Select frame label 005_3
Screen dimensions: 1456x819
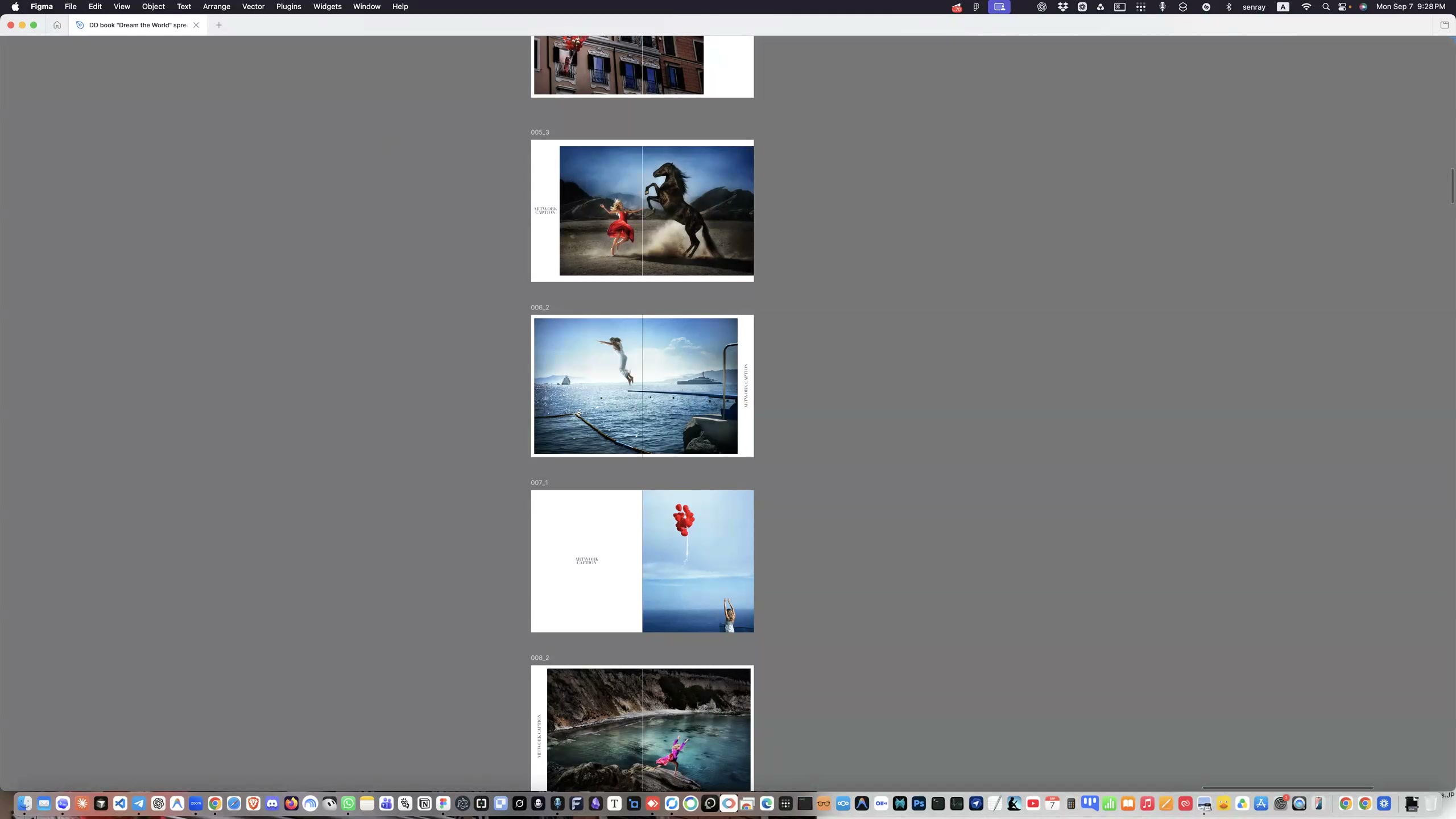(x=540, y=133)
